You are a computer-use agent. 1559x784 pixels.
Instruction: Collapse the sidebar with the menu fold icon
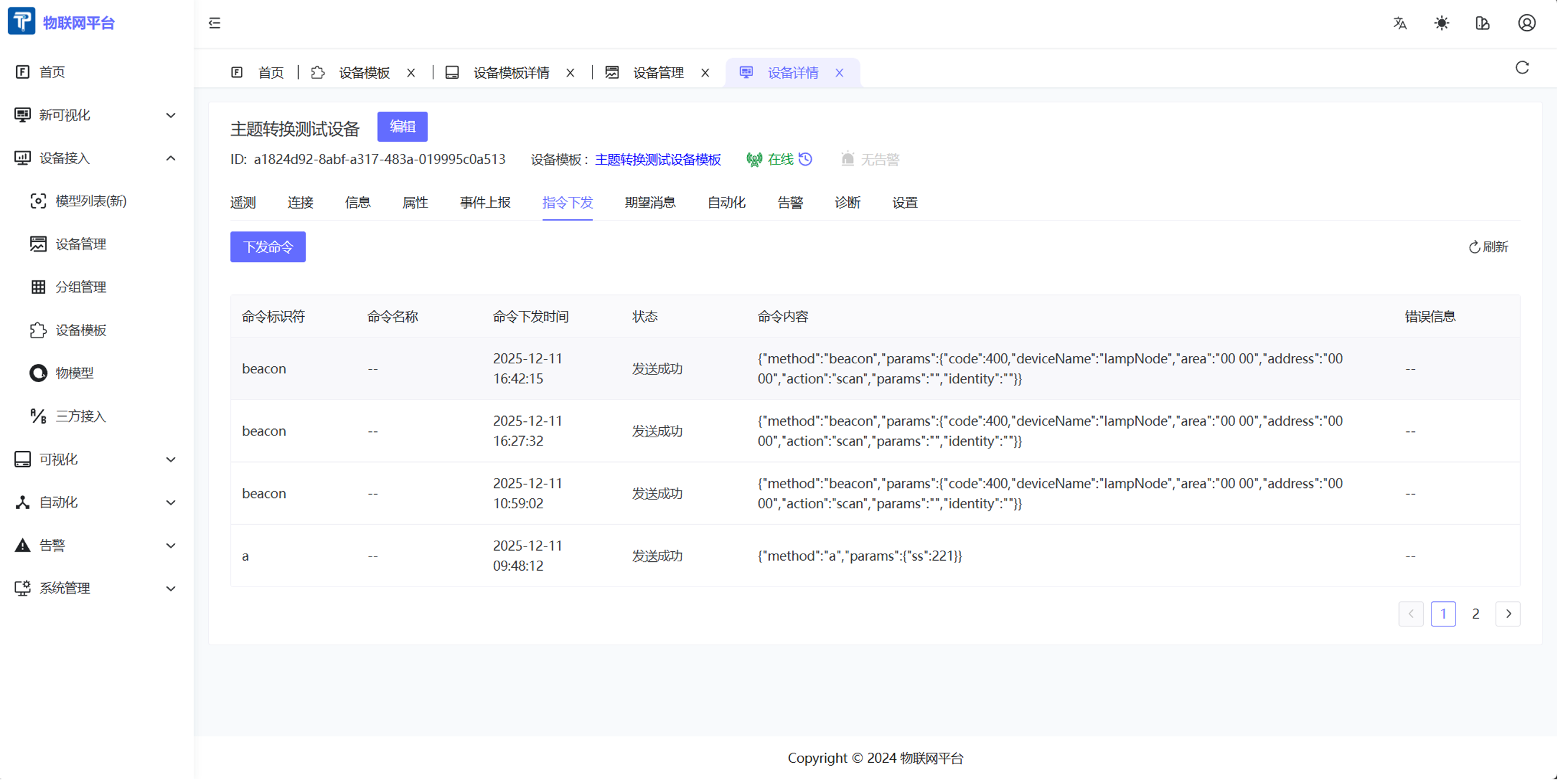[214, 23]
